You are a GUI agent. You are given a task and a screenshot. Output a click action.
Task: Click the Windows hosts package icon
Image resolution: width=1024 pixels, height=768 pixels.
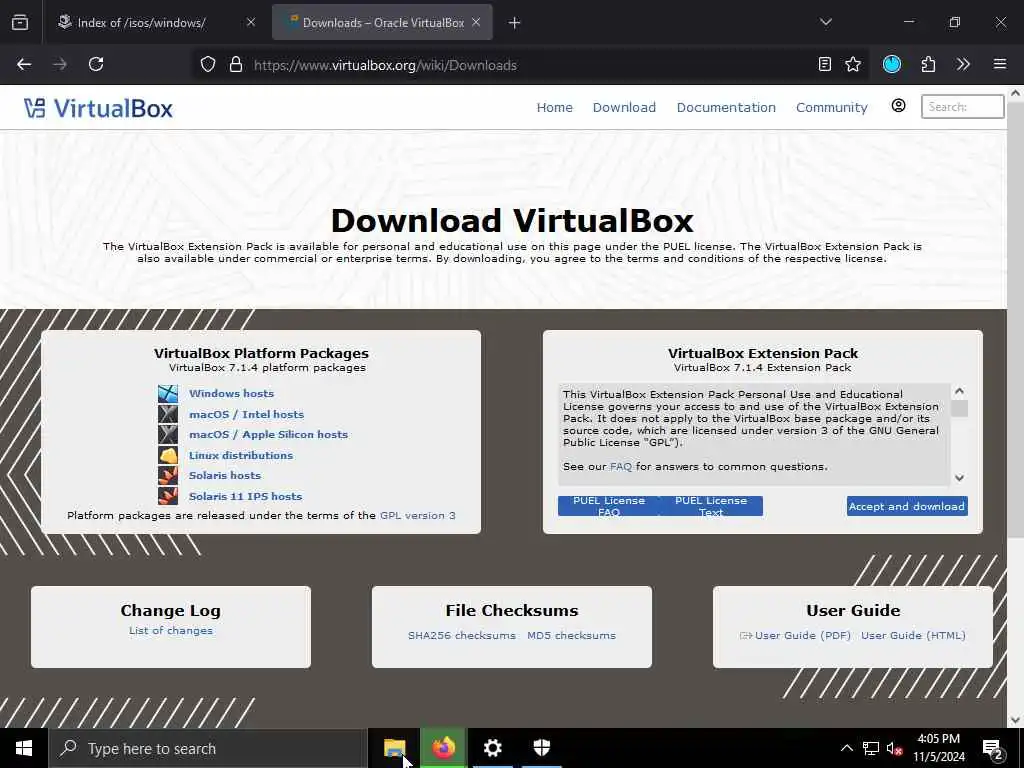pyautogui.click(x=168, y=393)
